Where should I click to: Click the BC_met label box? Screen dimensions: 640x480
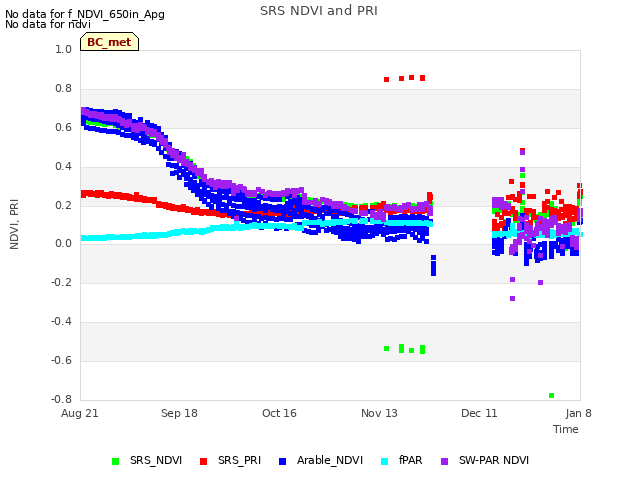click(x=109, y=42)
